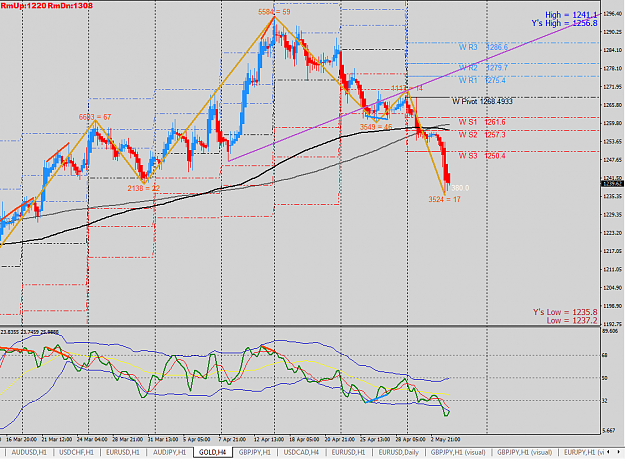Click the 5584 = 59 swing label
This screenshot has height=459, width=625.
click(274, 12)
